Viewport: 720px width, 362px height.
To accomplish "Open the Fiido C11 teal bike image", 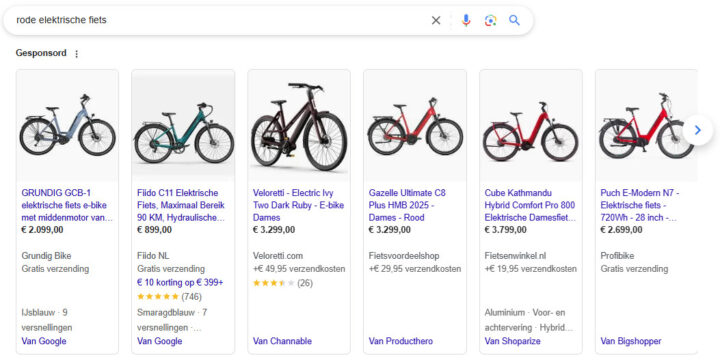I will [183, 125].
